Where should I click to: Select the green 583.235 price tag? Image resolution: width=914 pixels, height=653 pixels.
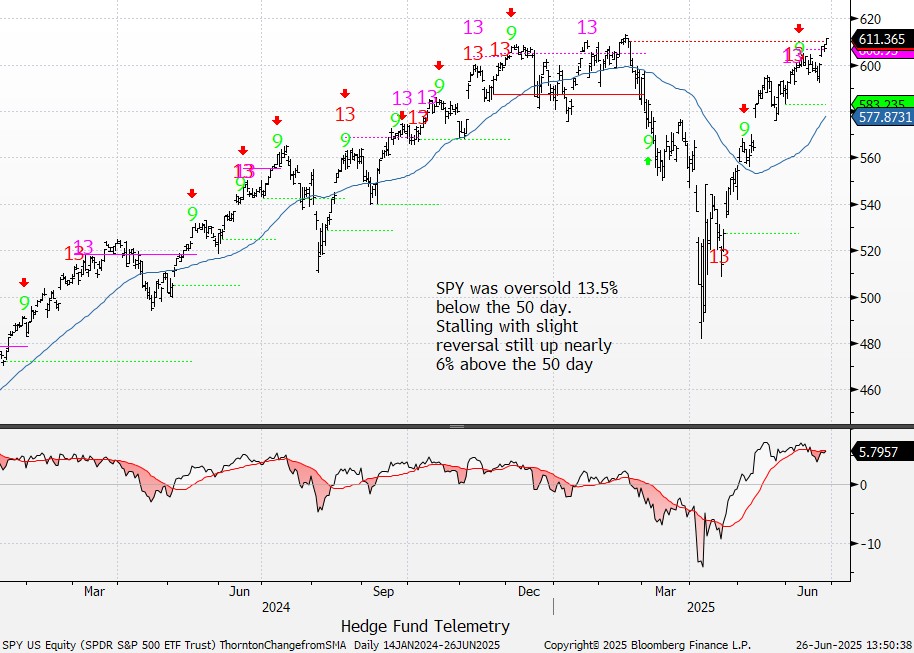(x=883, y=104)
